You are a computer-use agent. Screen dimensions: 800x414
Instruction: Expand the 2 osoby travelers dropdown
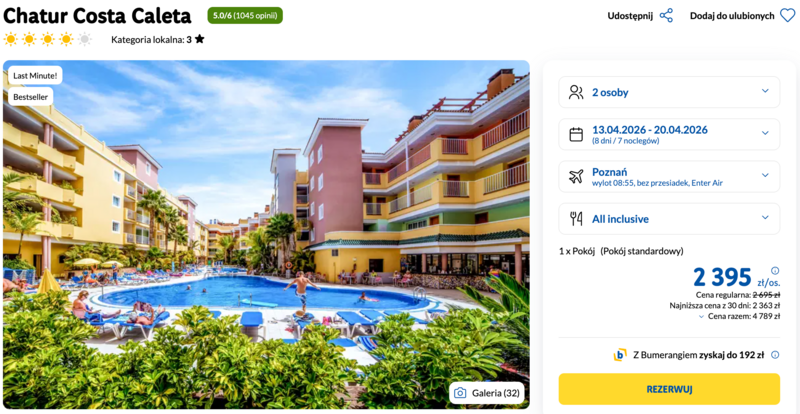point(669,92)
